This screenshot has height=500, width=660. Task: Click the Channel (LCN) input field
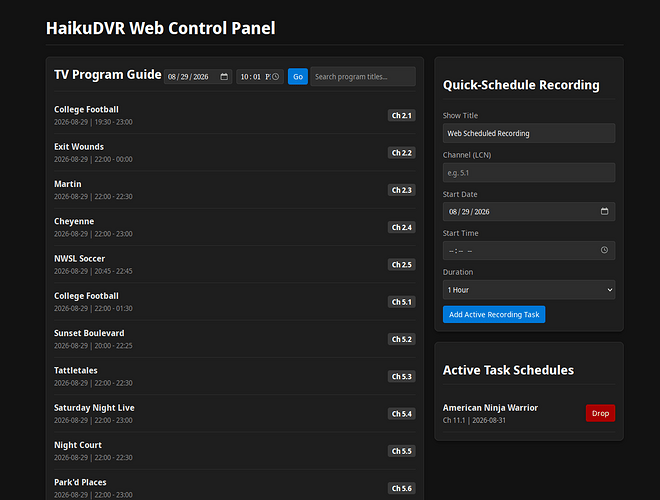pyautogui.click(x=529, y=173)
